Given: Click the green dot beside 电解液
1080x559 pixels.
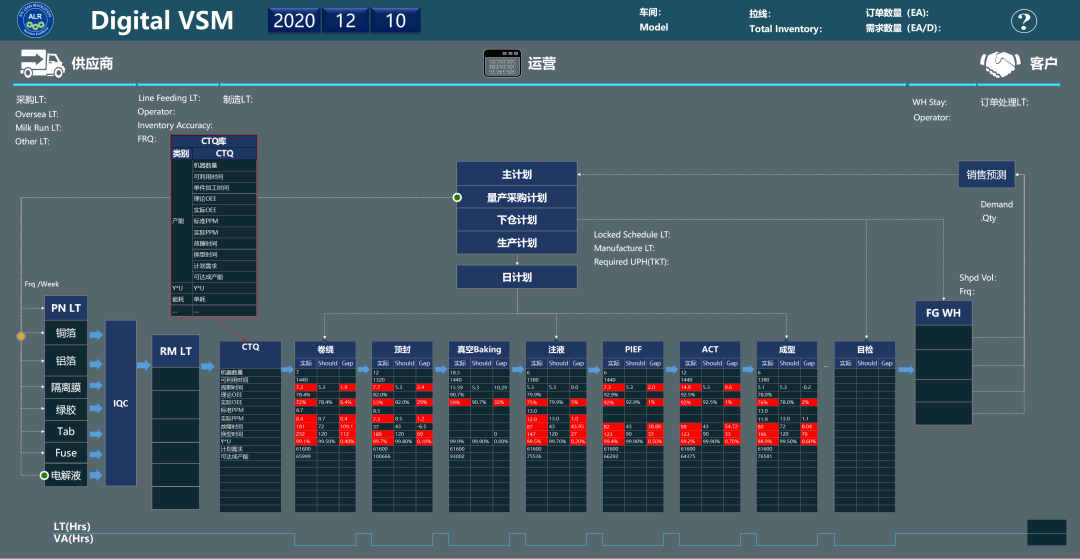Looking at the screenshot, I should tap(44, 475).
